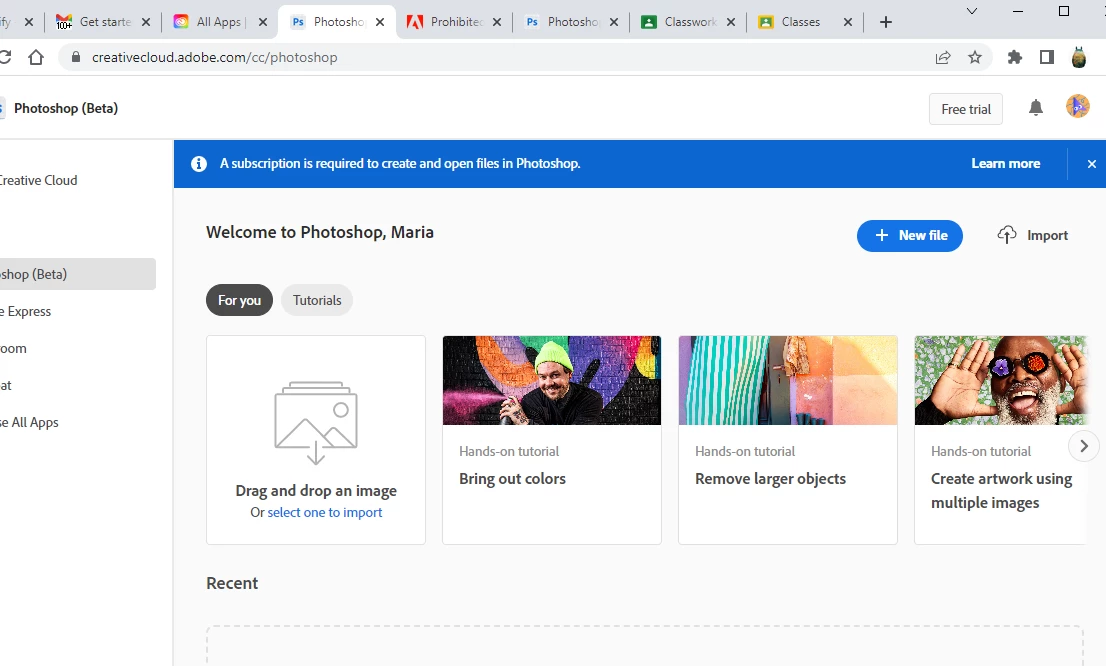
Task: Click the Bring out colors title
Action: [x=512, y=479]
